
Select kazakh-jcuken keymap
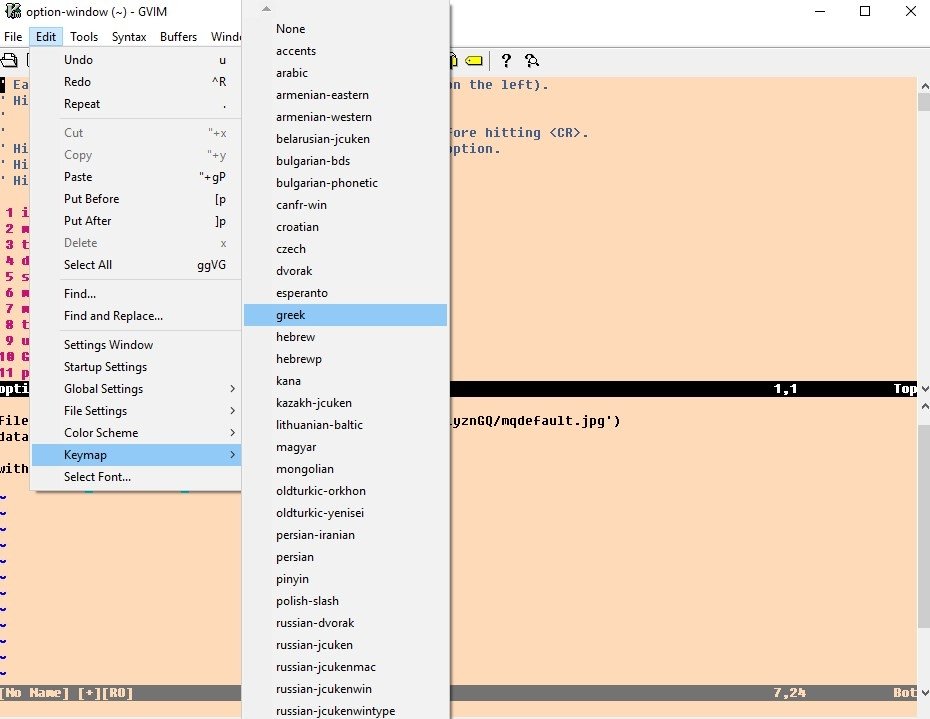click(x=345, y=403)
